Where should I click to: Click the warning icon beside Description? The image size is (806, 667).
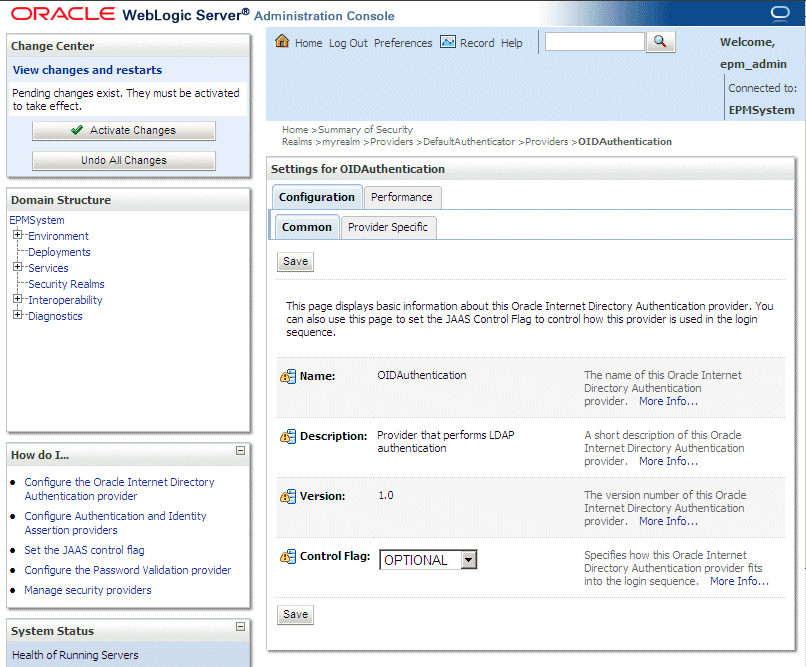pos(288,437)
